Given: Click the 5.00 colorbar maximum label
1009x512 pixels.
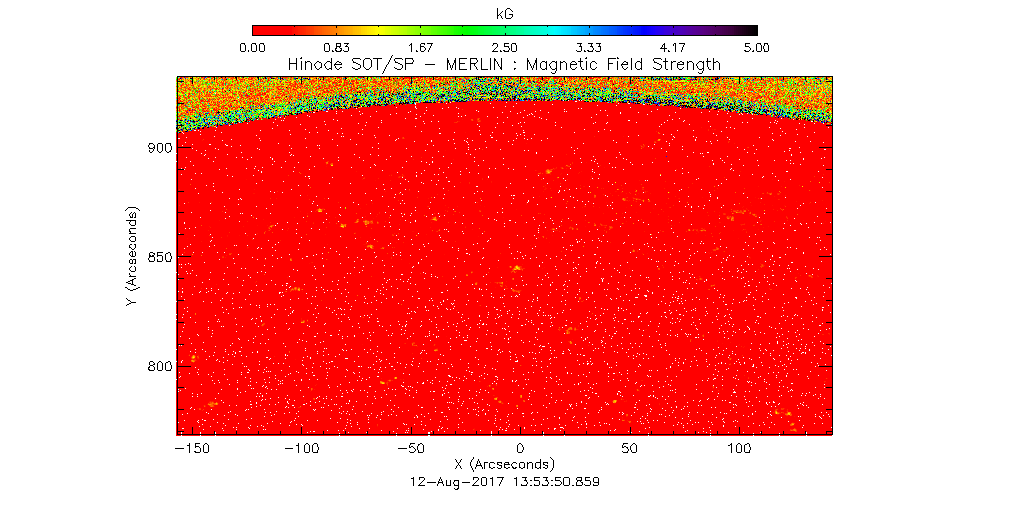Looking at the screenshot, I should (x=757, y=47).
